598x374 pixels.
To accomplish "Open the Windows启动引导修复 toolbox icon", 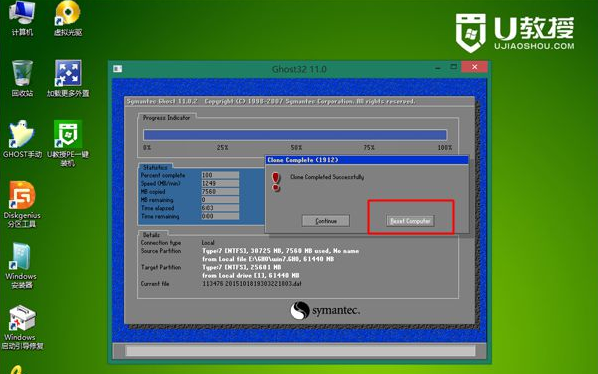I will coord(22,327).
